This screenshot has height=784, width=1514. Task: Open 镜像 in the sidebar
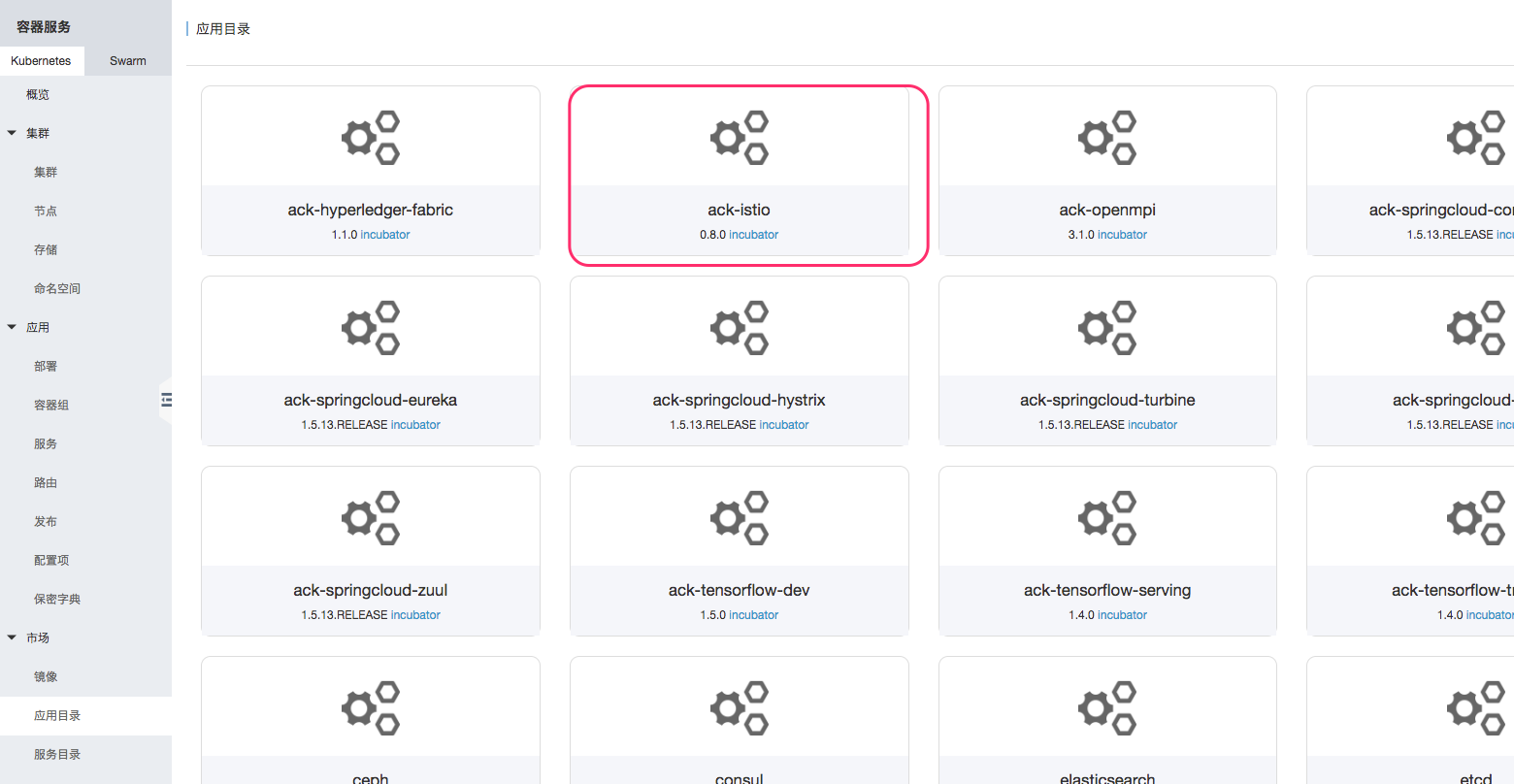(x=46, y=676)
